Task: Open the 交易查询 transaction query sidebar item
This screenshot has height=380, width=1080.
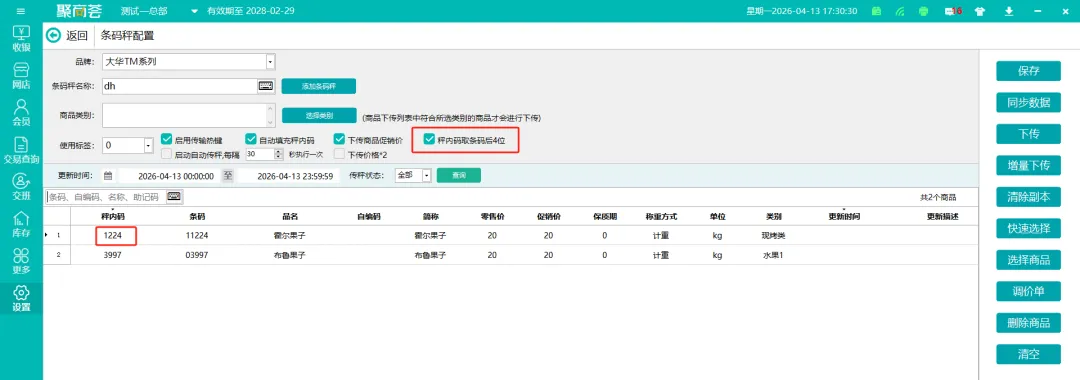Action: pos(21,151)
